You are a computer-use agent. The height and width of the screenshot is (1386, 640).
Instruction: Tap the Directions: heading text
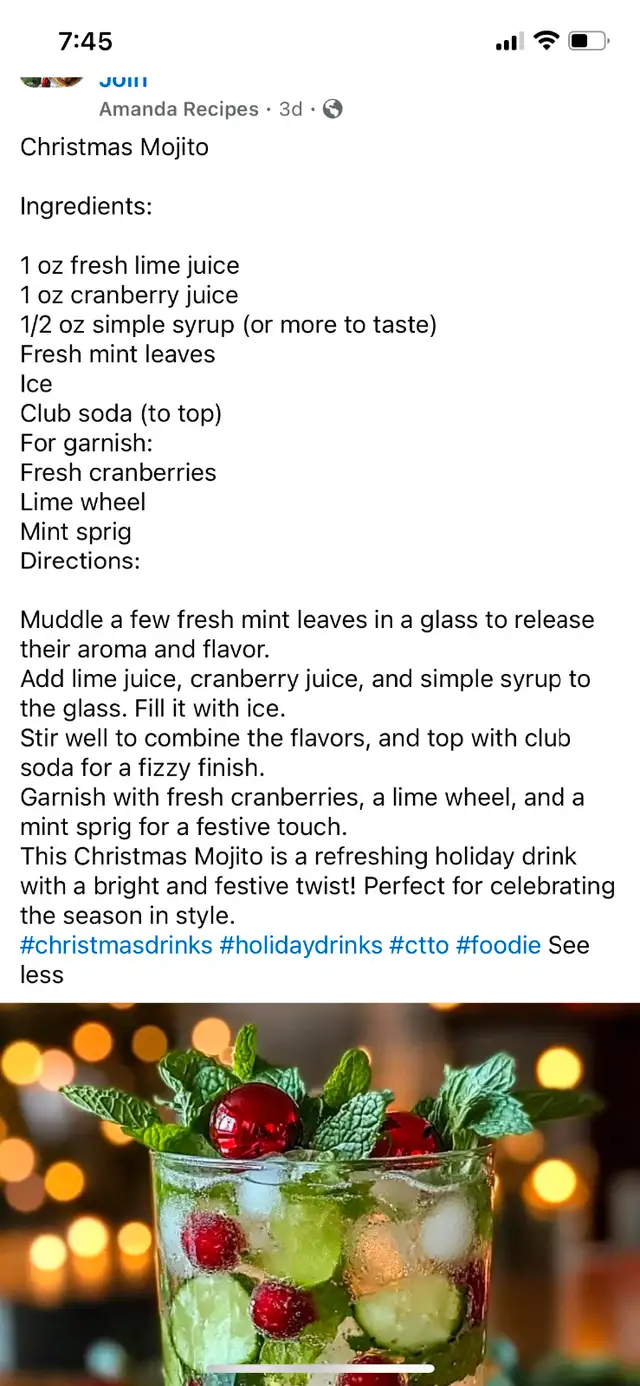coord(80,561)
